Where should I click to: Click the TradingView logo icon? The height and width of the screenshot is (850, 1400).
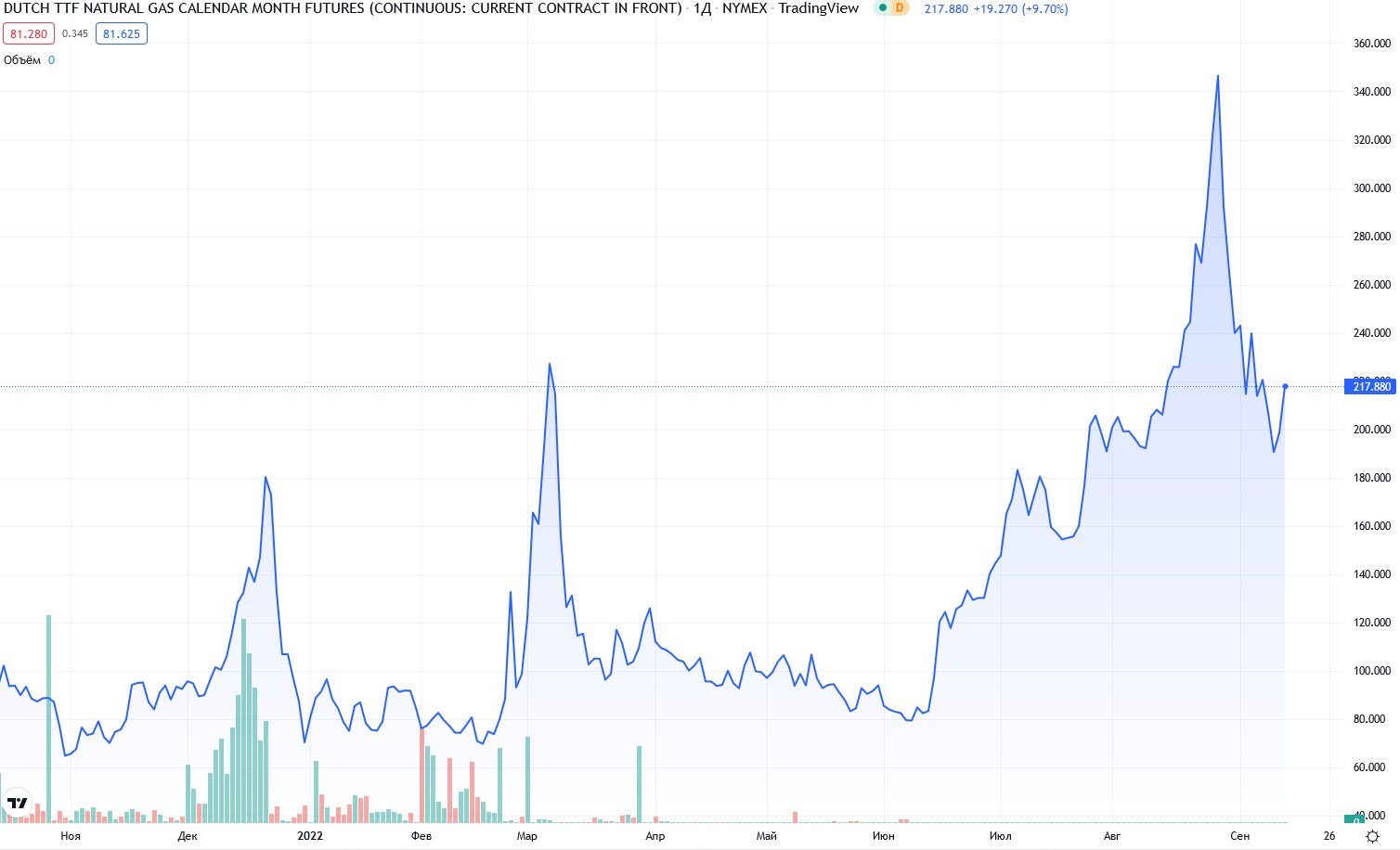[17, 803]
